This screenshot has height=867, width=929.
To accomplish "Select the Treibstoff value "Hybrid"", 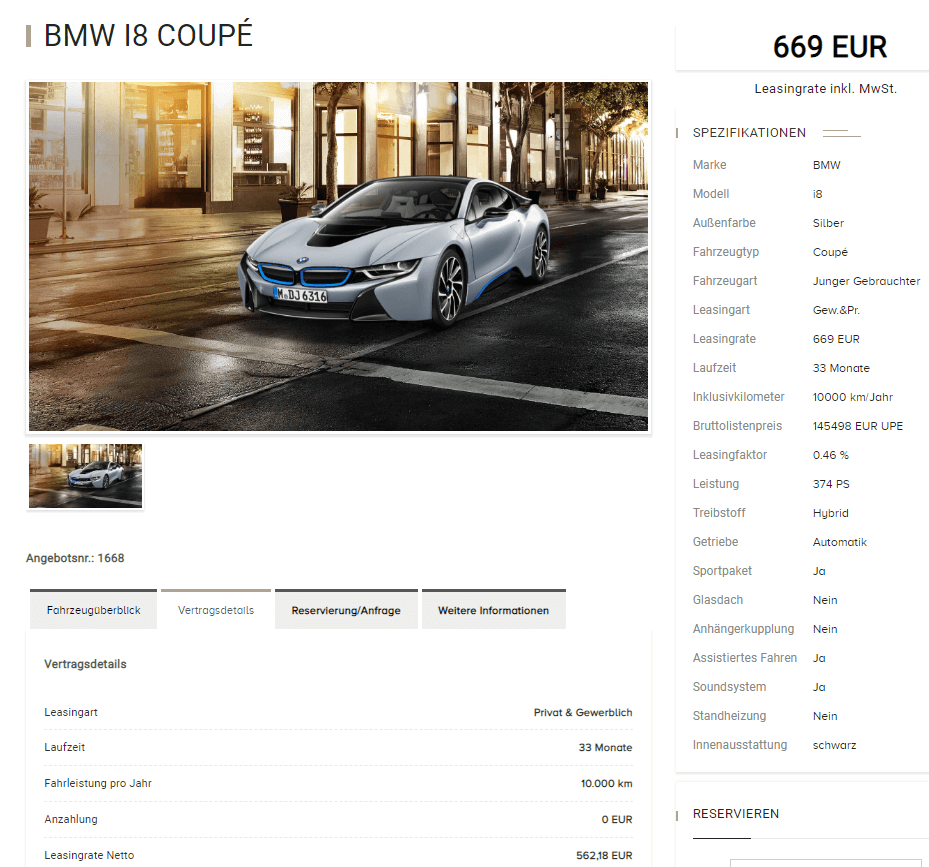I will pyautogui.click(x=831, y=513).
